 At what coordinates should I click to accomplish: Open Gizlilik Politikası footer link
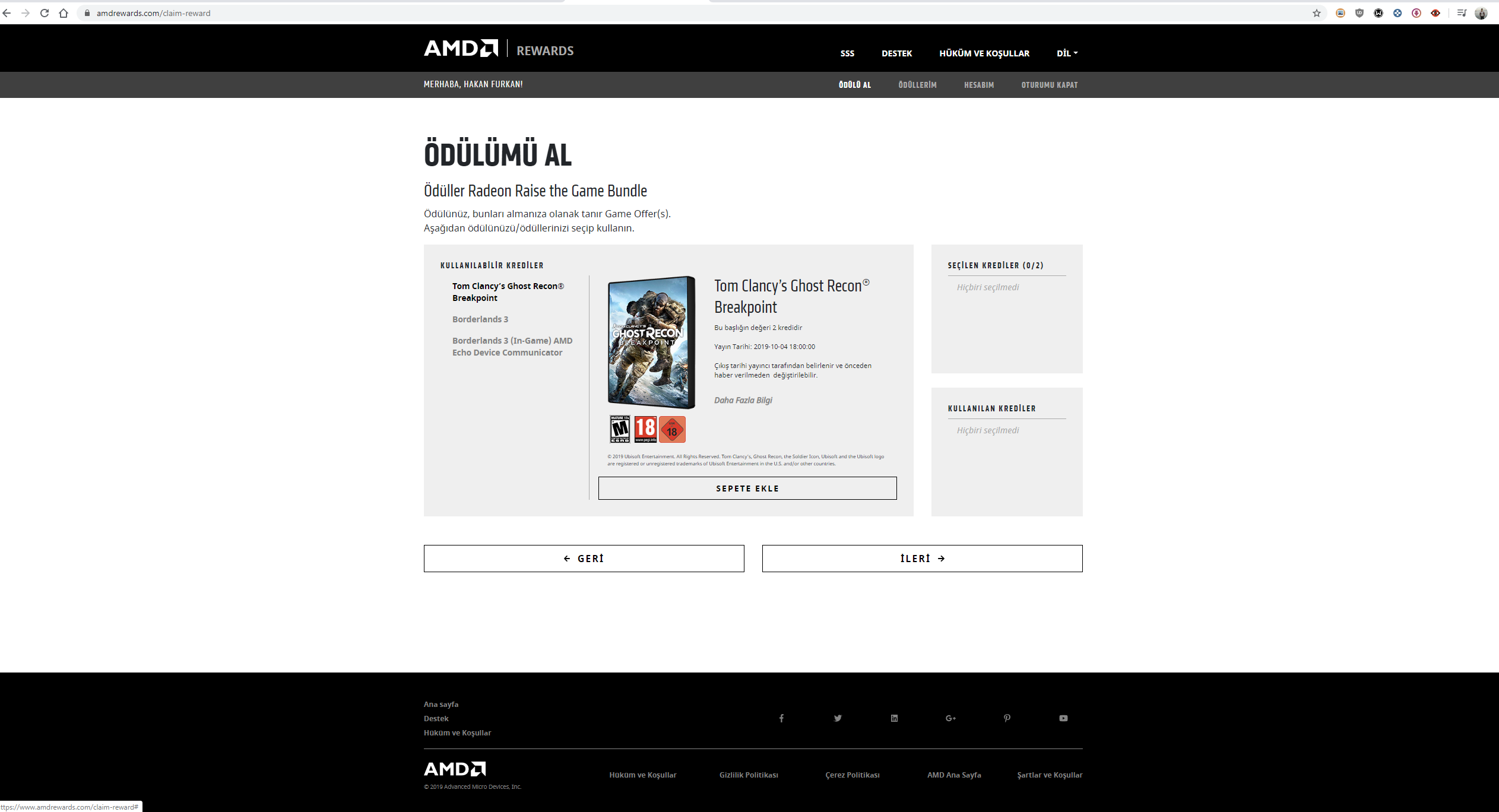click(x=749, y=775)
